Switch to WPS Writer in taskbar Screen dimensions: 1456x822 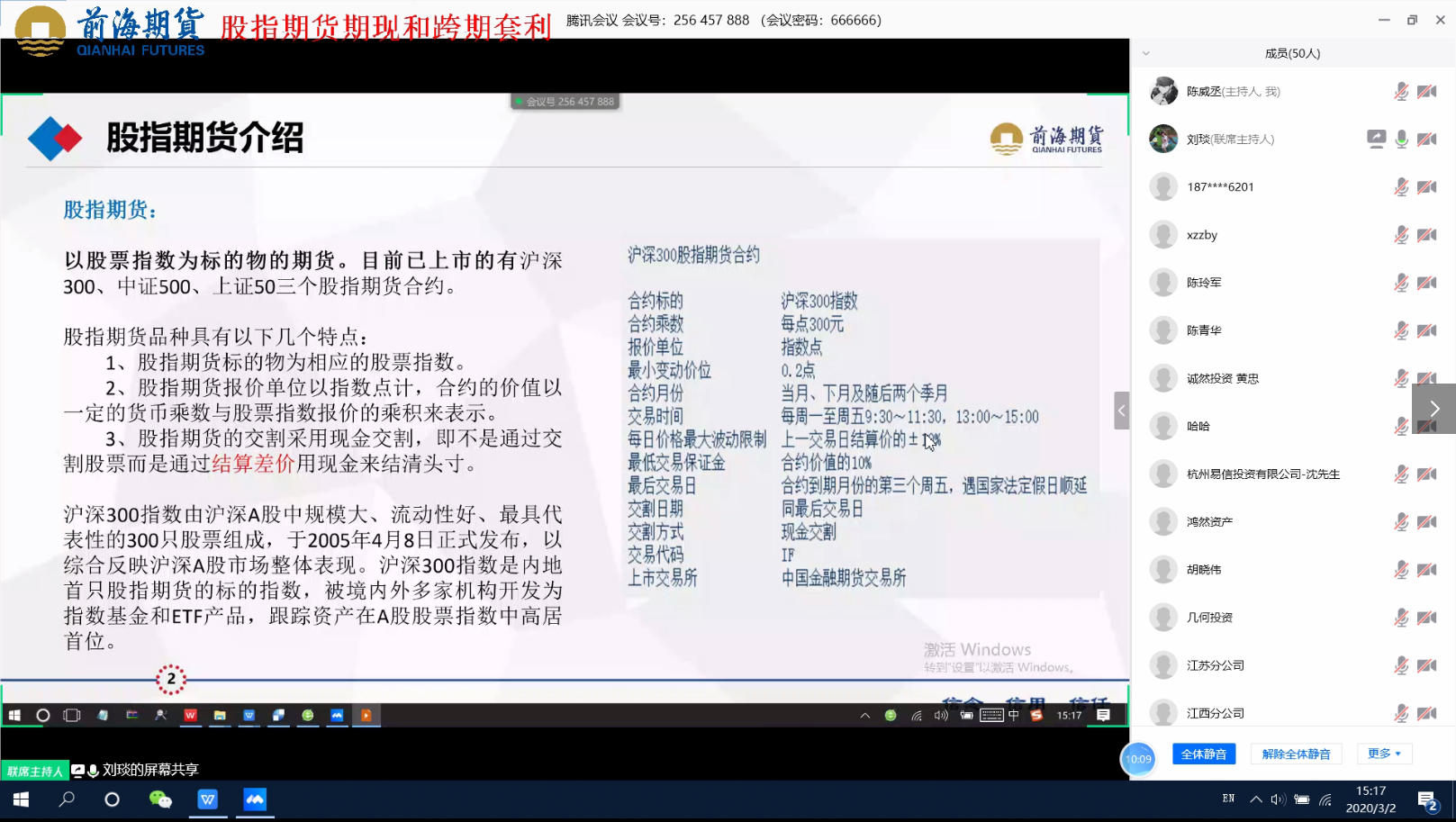click(208, 799)
